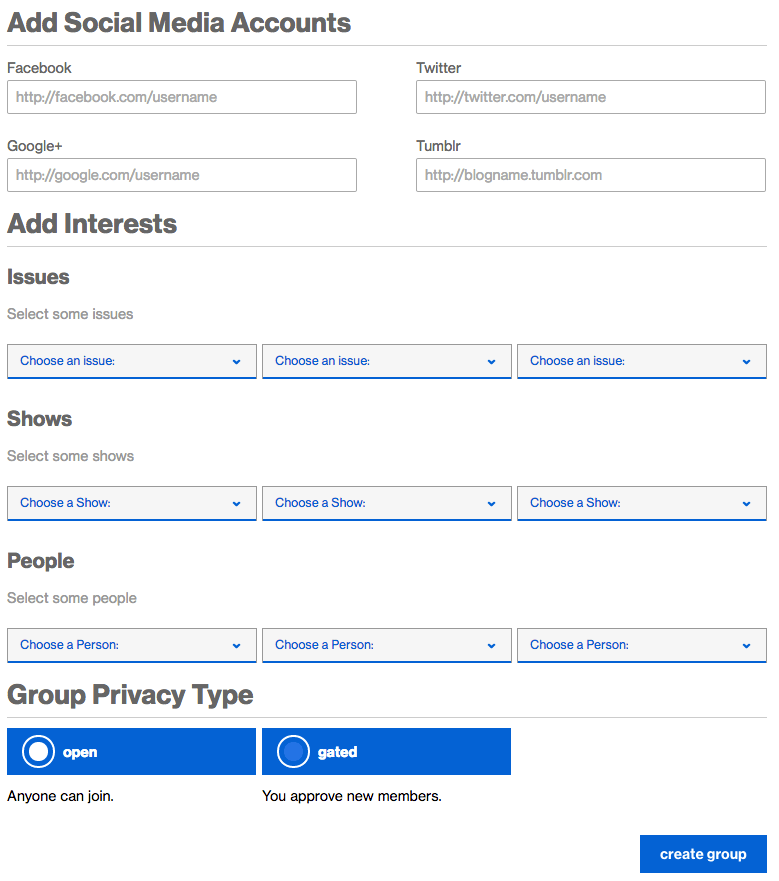Screen dimensions: 779x881
Task: Click the Twitter URL input field
Action: pos(590,97)
